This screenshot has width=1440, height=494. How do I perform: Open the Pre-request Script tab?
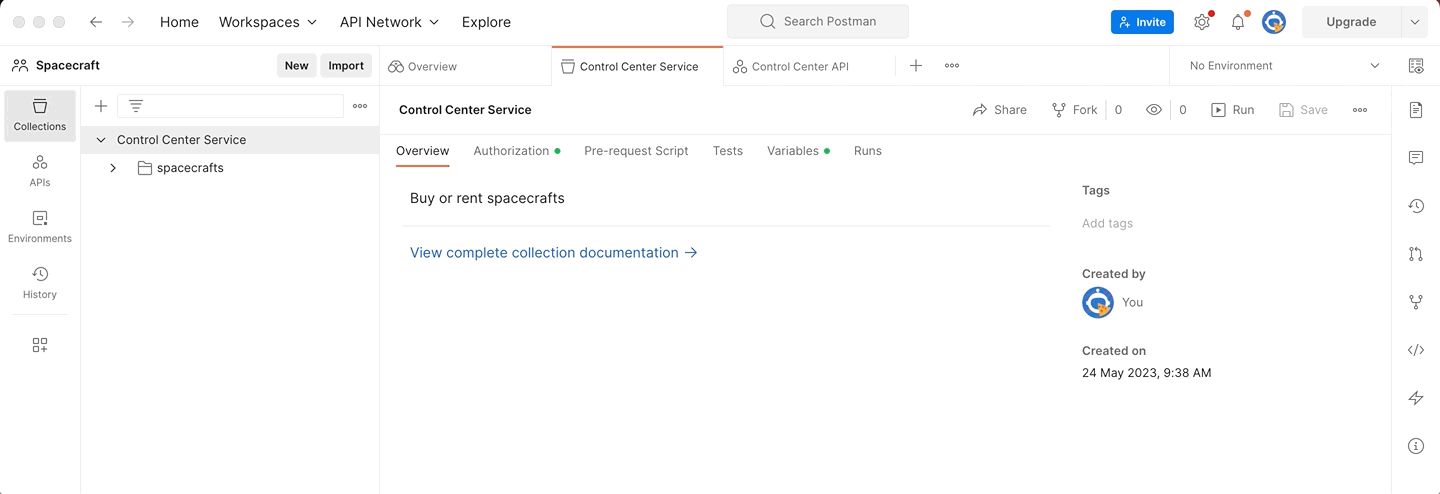(x=636, y=151)
